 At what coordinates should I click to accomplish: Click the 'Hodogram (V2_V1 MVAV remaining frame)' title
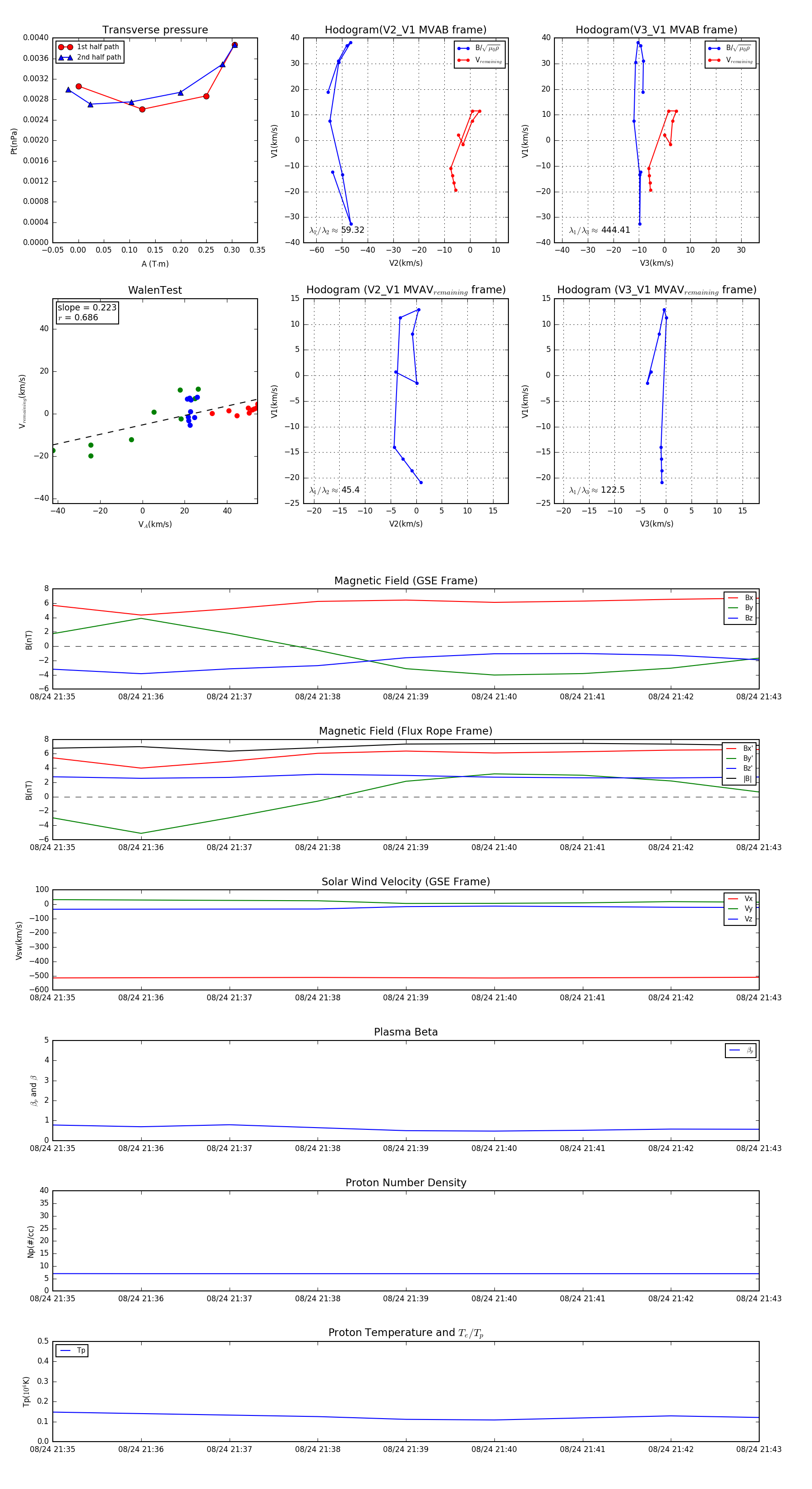click(405, 290)
